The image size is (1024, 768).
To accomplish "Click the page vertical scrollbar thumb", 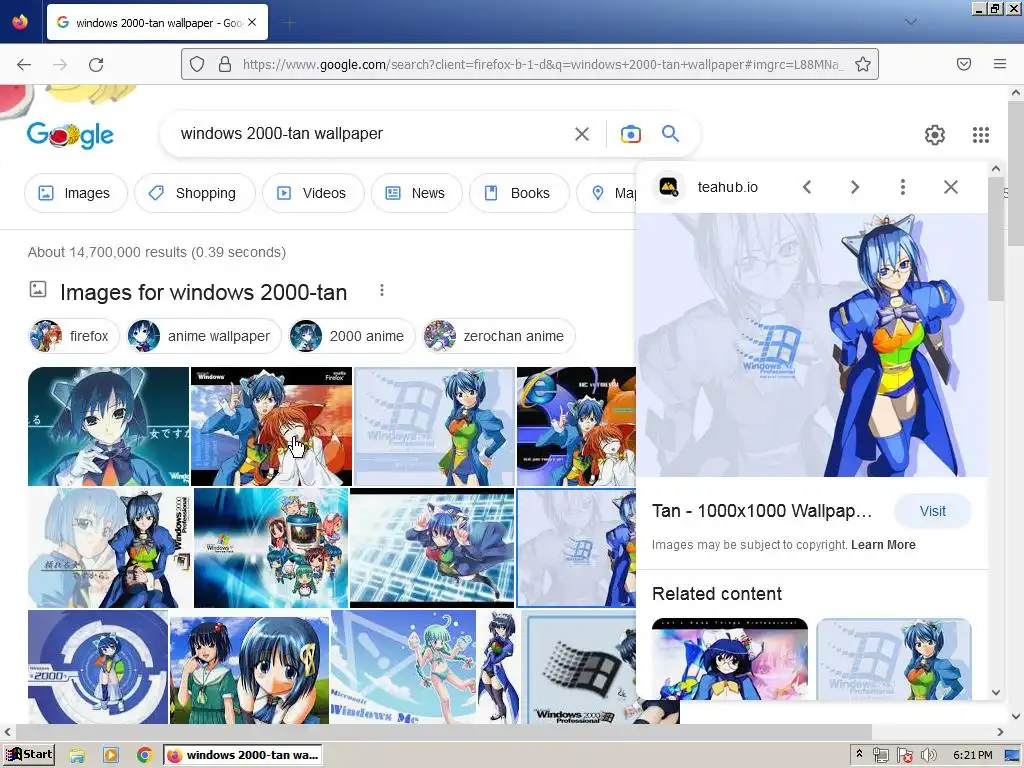I will tap(1016, 173).
